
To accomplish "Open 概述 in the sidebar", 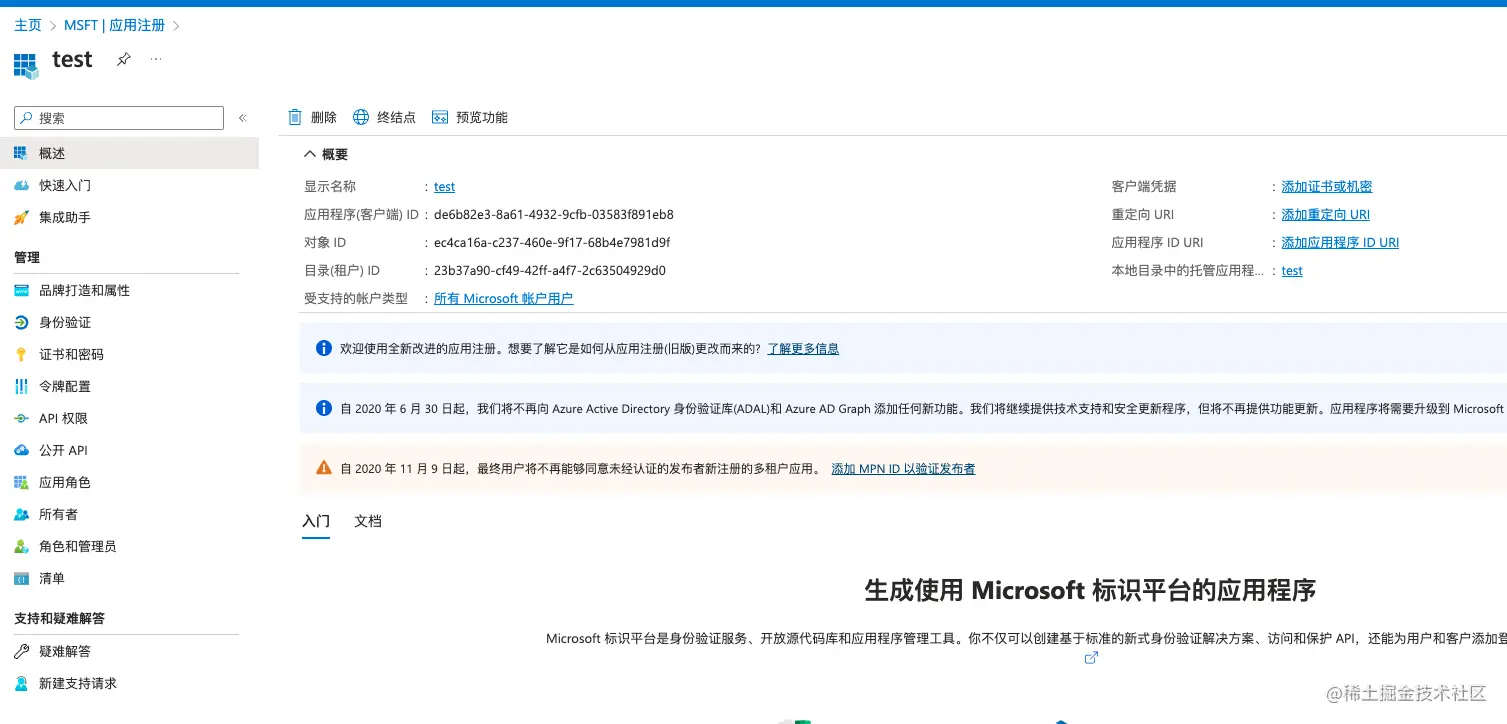I will 129,153.
